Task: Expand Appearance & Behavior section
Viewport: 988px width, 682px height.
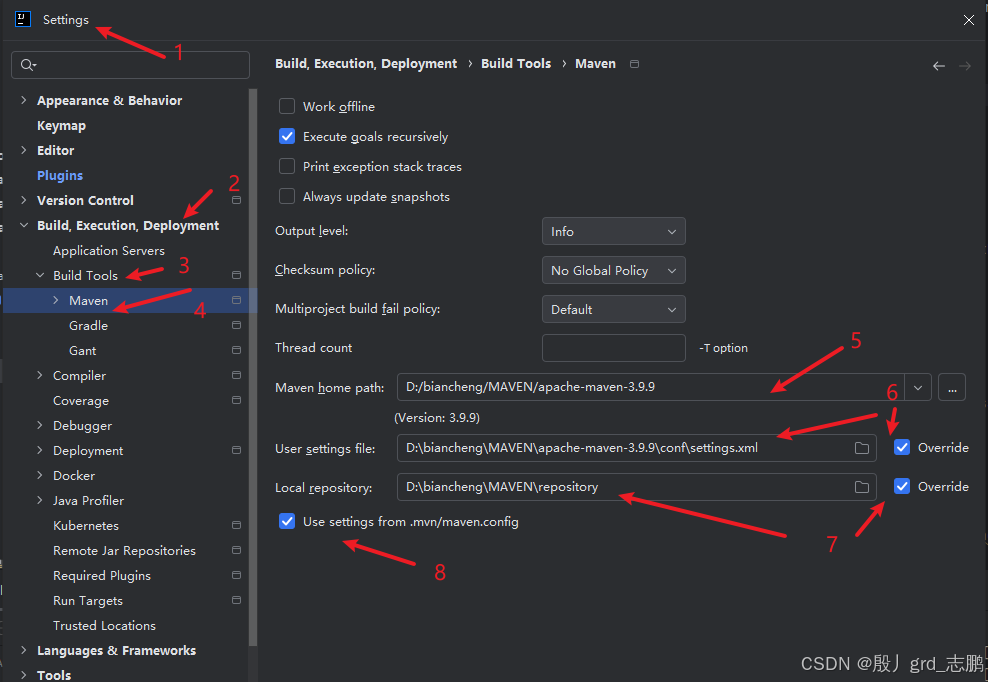Action: coord(23,100)
